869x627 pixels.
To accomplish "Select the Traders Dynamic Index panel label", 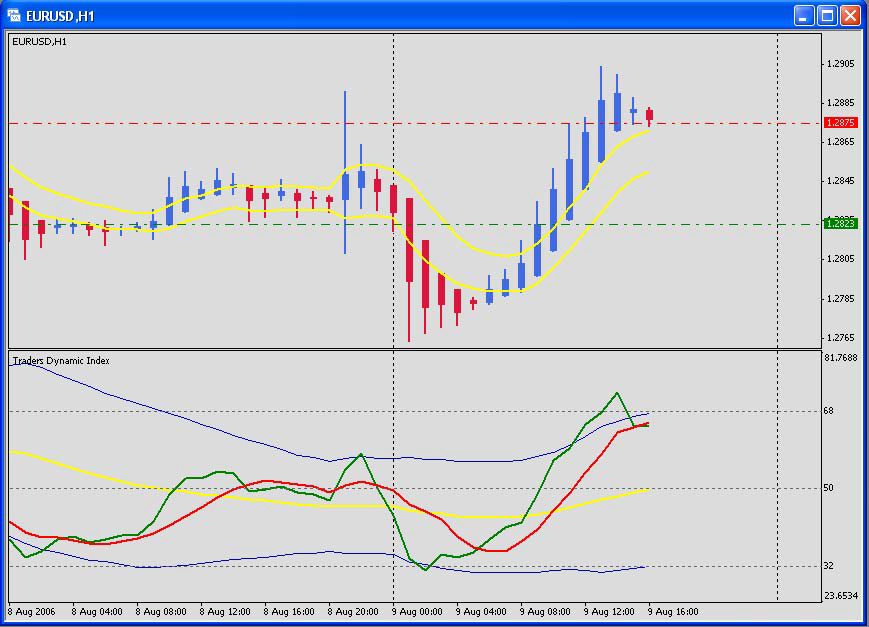I will [60, 361].
